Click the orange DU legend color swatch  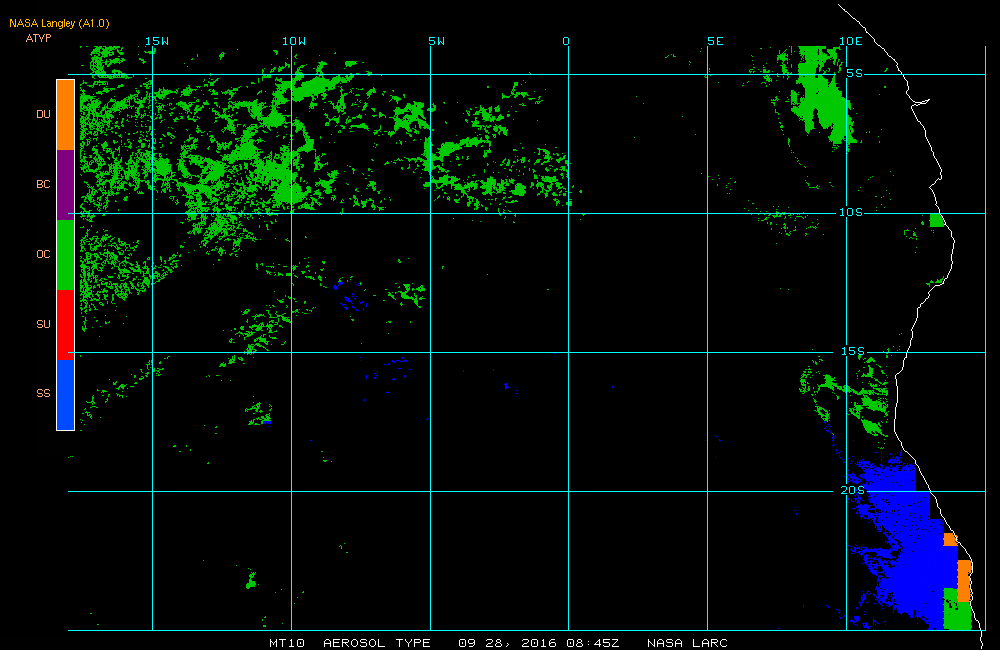[x=66, y=115]
